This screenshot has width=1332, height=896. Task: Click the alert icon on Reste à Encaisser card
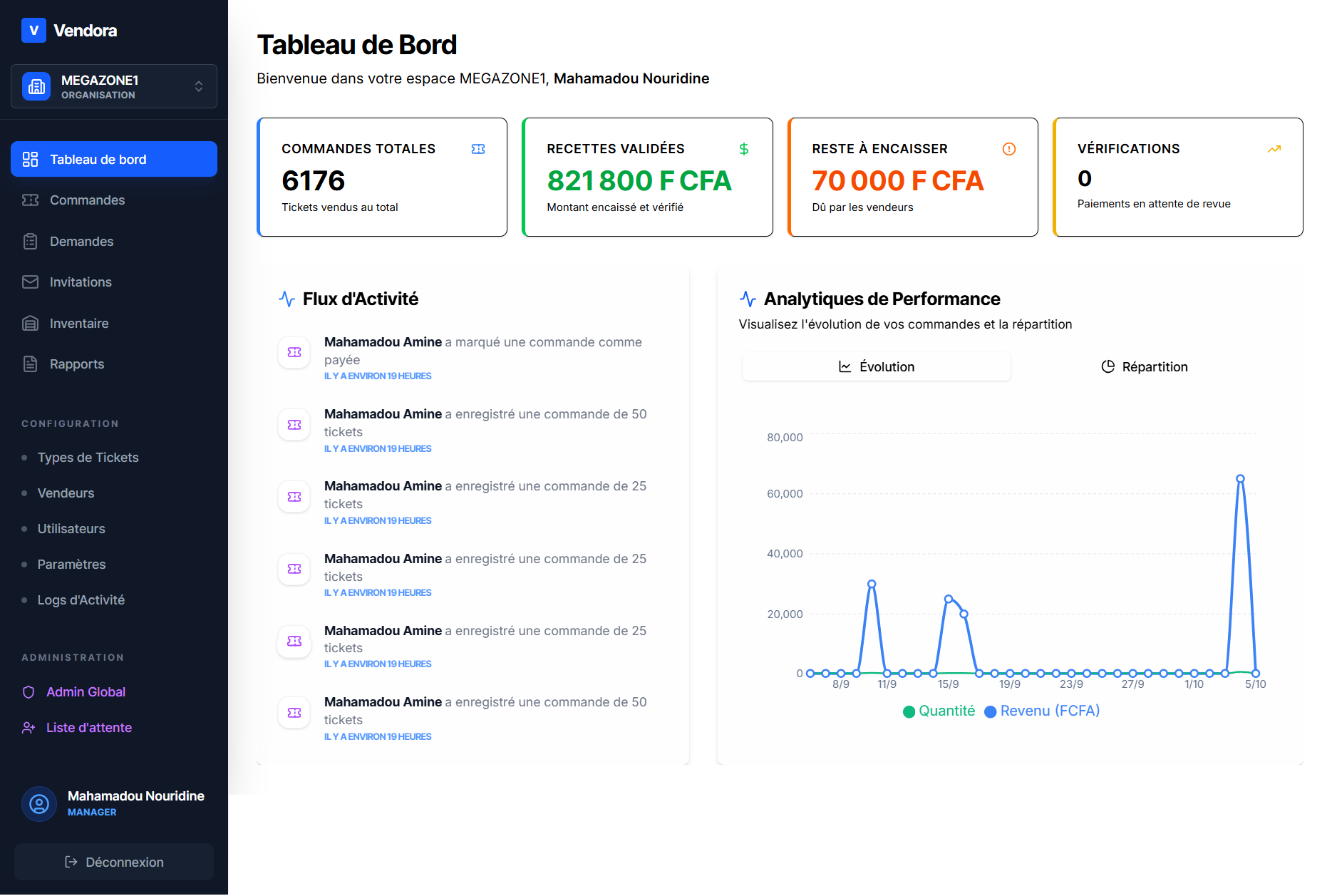click(1008, 149)
